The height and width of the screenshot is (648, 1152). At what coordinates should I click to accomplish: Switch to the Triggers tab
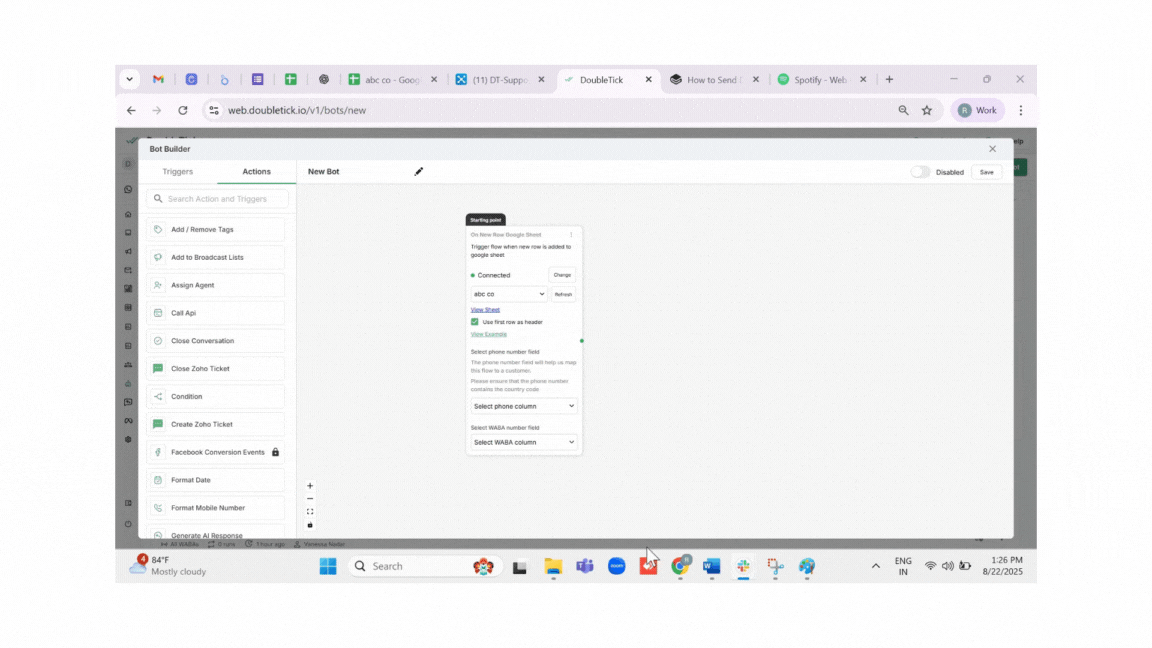pos(178,172)
